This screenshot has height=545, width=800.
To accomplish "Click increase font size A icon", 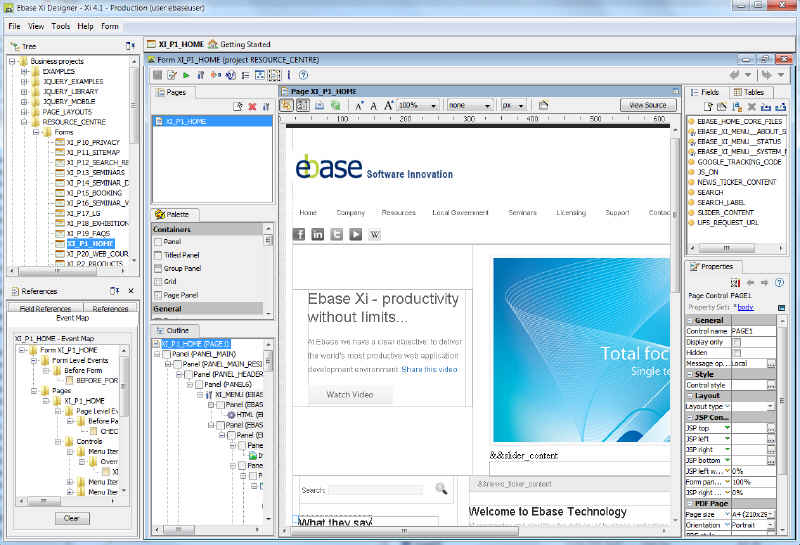I will click(359, 106).
